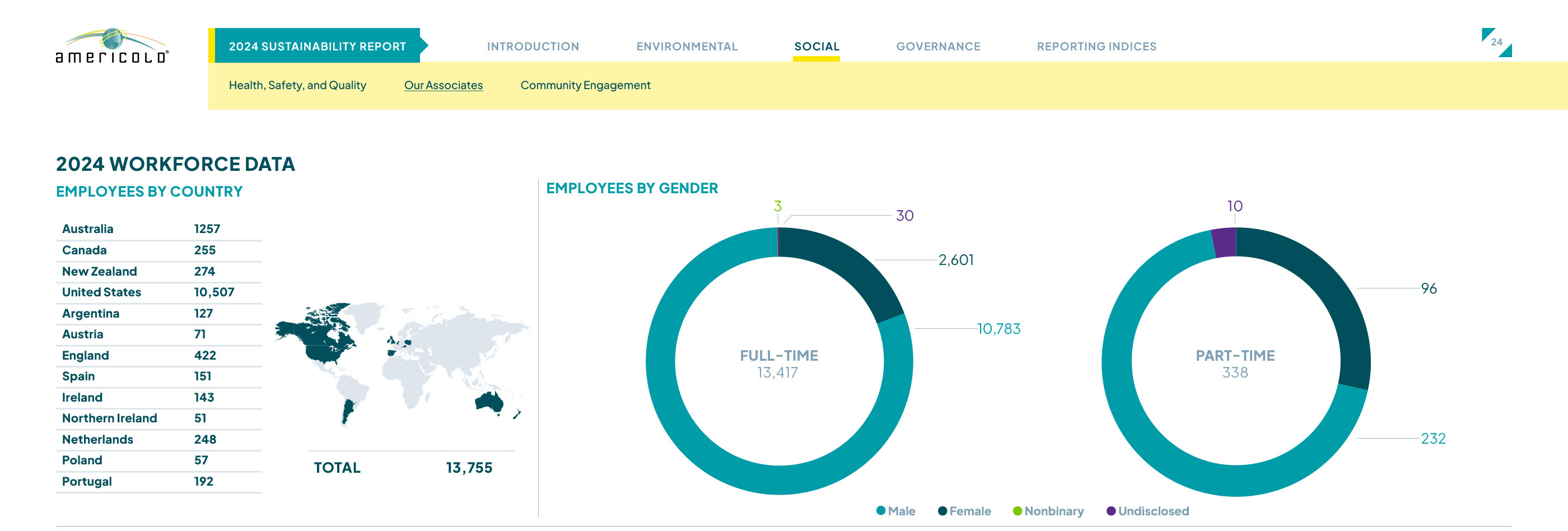This screenshot has height=531, width=1568.
Task: Open the Introduction tab
Action: (x=533, y=46)
